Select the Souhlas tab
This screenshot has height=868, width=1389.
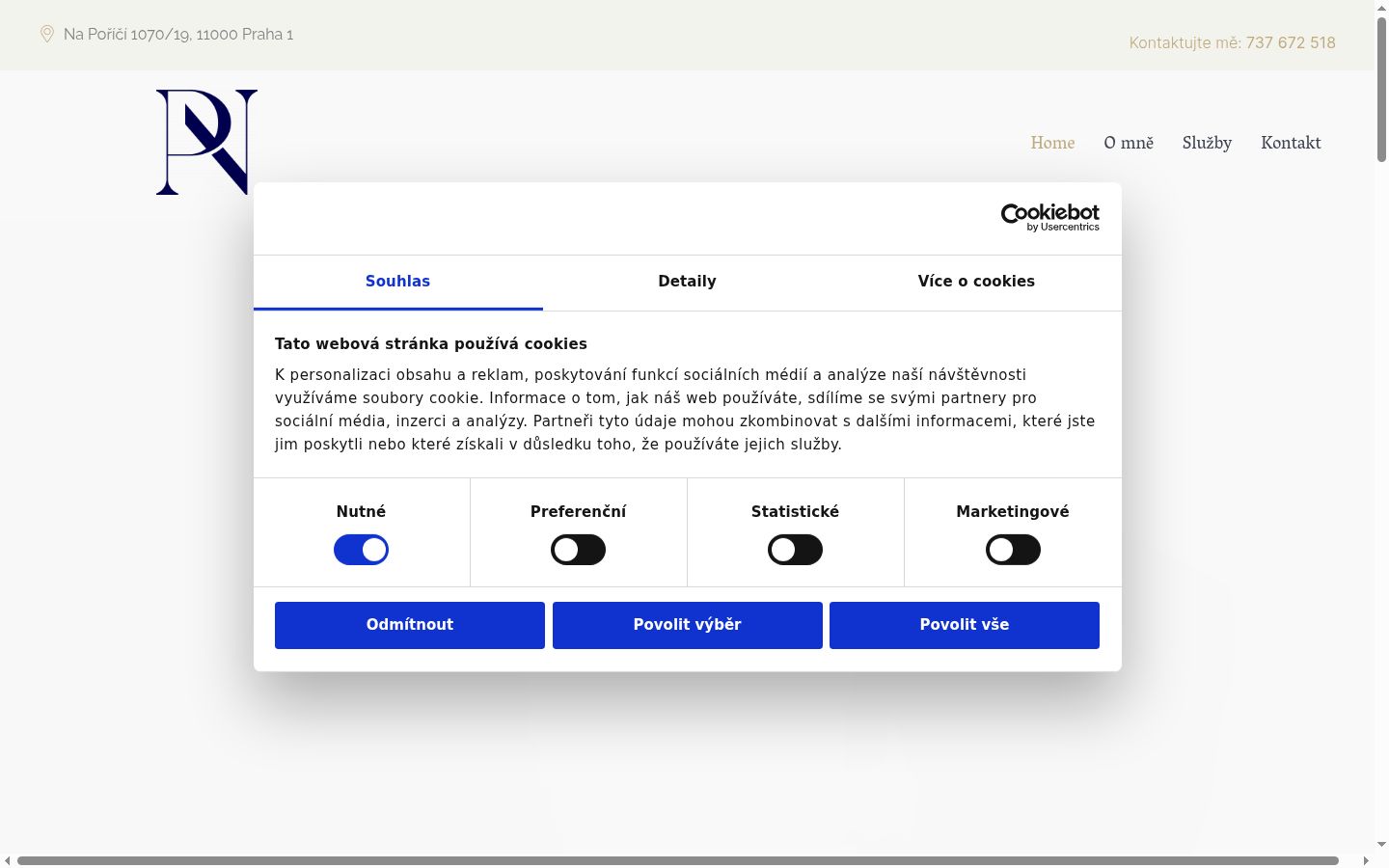397,282
